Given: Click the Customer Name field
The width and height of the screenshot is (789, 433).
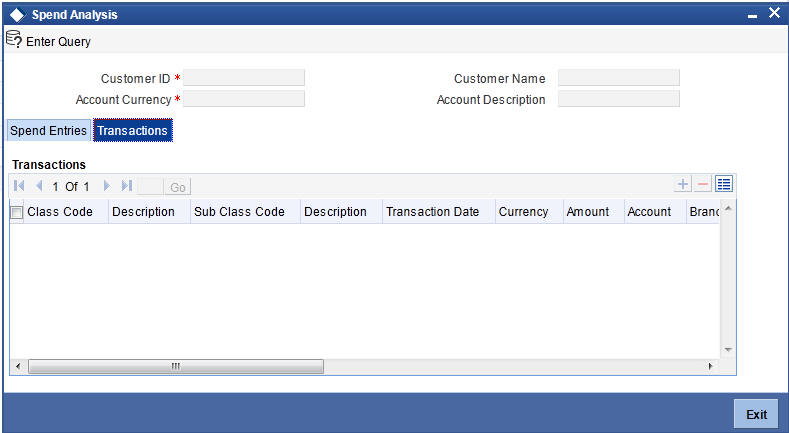Looking at the screenshot, I should point(619,78).
